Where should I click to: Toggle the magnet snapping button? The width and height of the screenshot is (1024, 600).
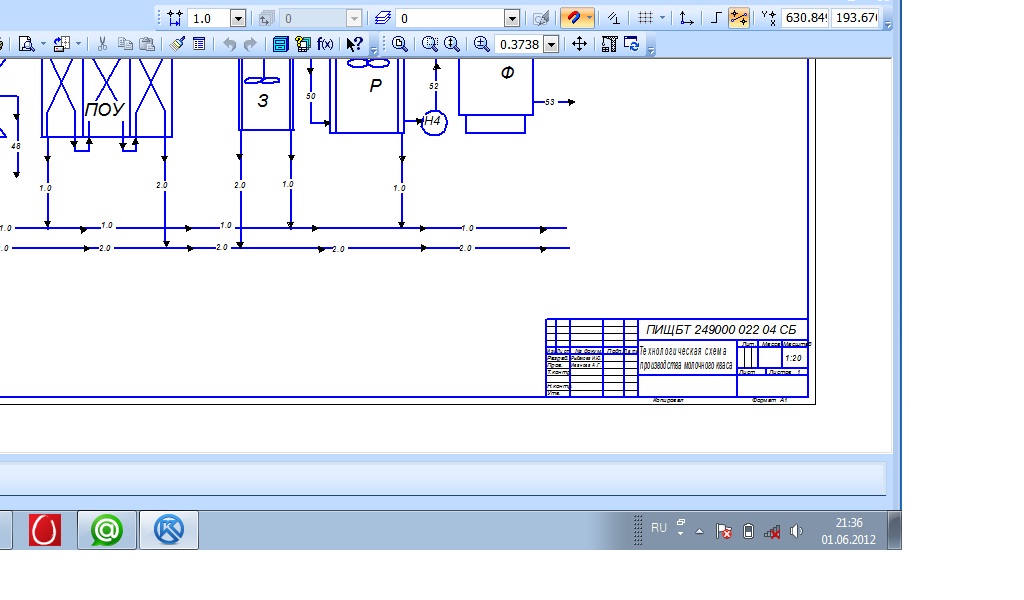[x=573, y=18]
